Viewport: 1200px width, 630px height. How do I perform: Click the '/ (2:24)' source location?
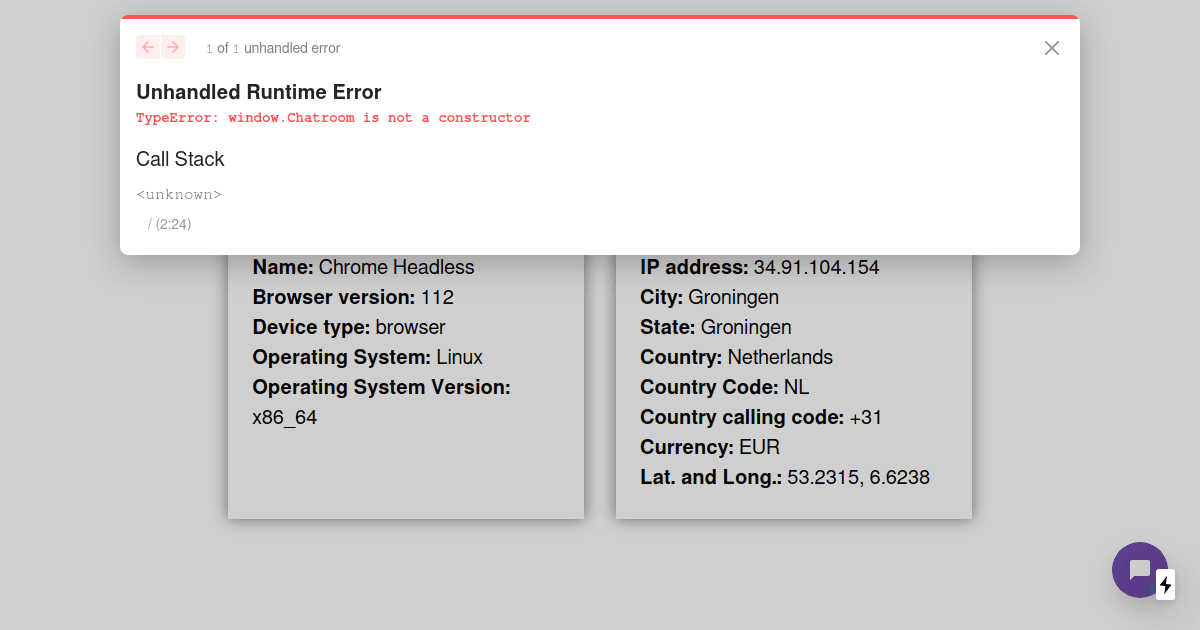(169, 224)
